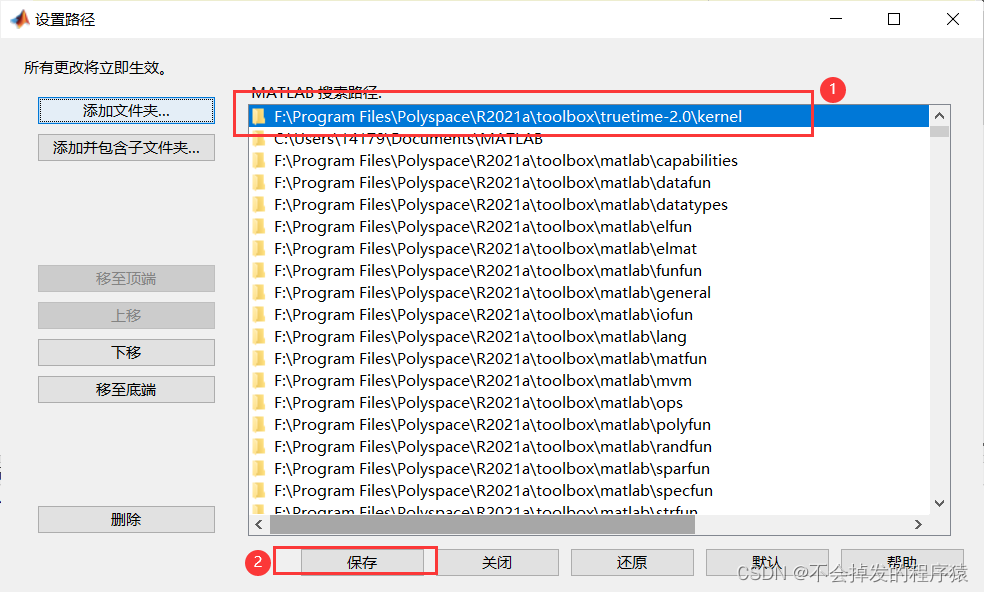Click the vertical scrollbar down arrow
This screenshot has height=592, width=984.
pyautogui.click(x=939, y=503)
